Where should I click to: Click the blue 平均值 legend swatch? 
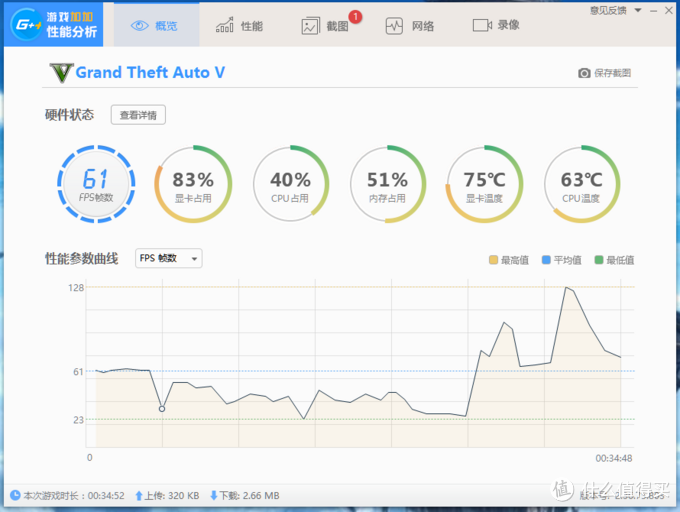(546, 260)
